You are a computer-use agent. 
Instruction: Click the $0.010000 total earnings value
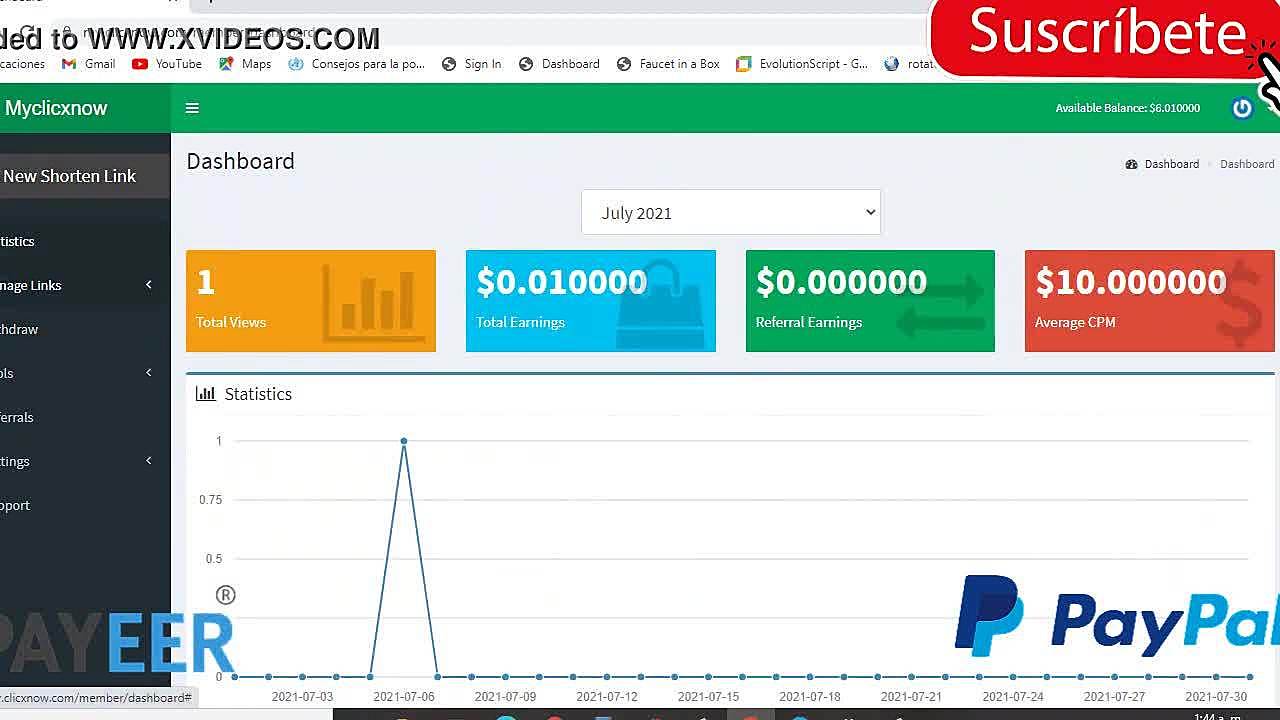(x=562, y=282)
